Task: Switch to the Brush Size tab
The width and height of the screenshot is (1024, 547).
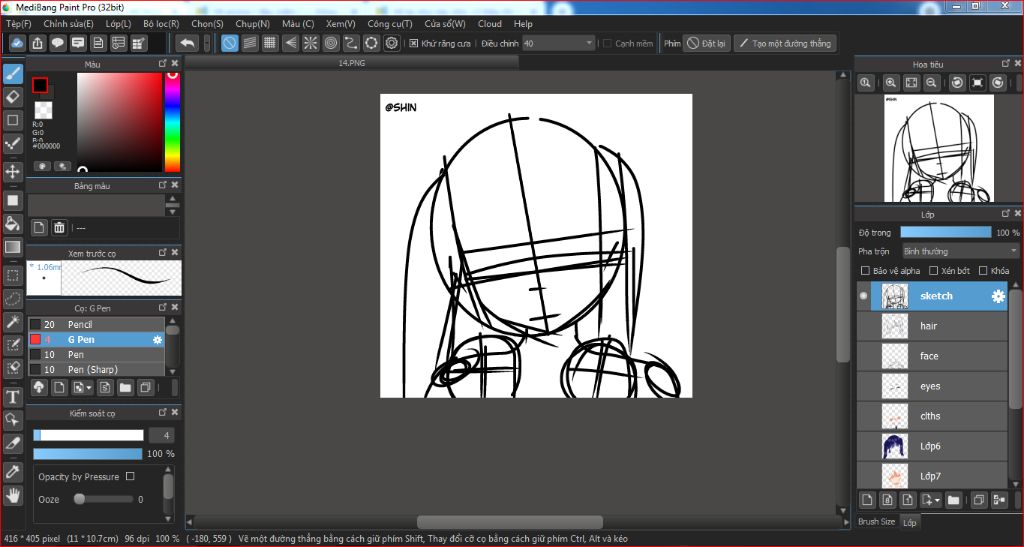Action: tap(876, 522)
